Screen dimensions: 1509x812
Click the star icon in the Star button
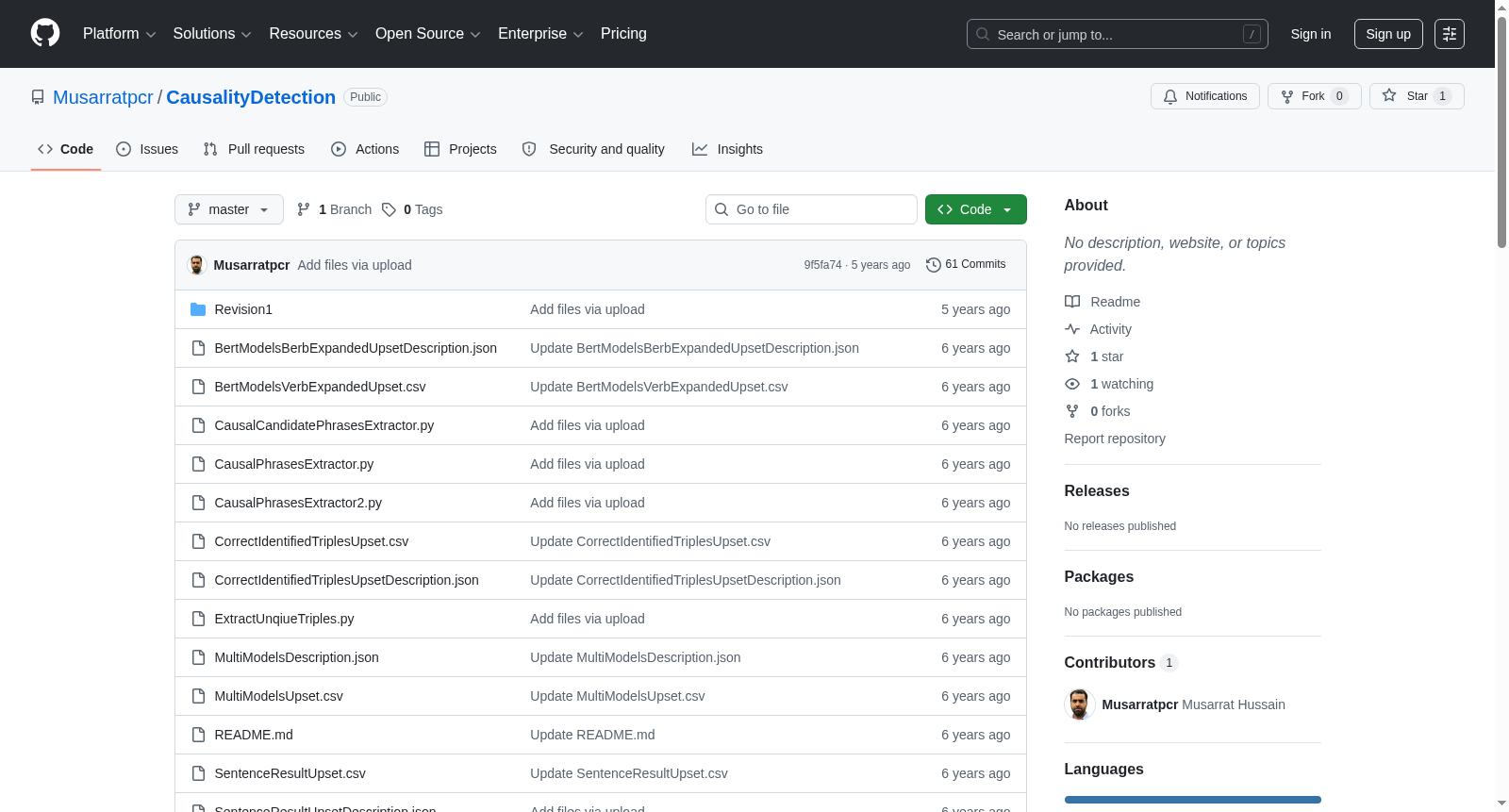[1389, 95]
